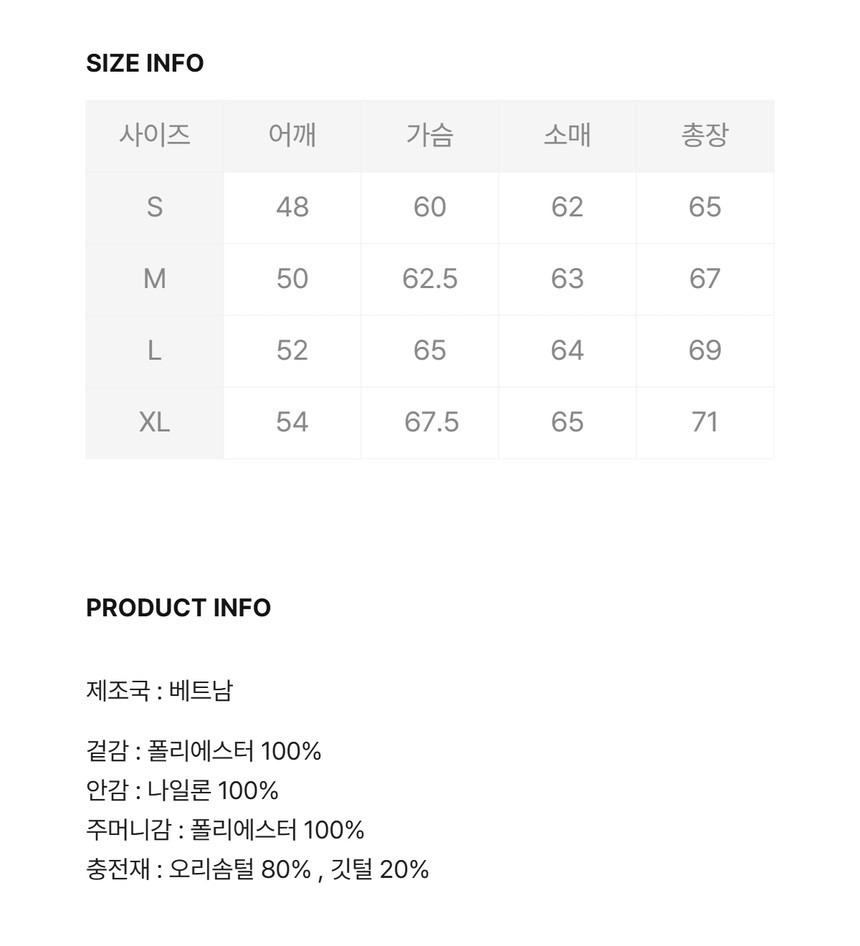Select the 71 total length cell
The width and height of the screenshot is (860, 946).
[705, 423]
